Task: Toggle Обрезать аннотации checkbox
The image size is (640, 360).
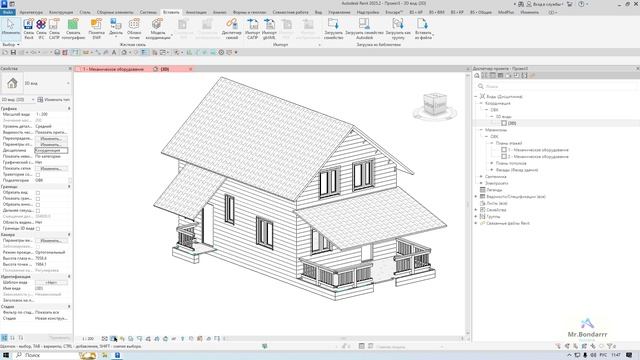Action: (x=38, y=204)
